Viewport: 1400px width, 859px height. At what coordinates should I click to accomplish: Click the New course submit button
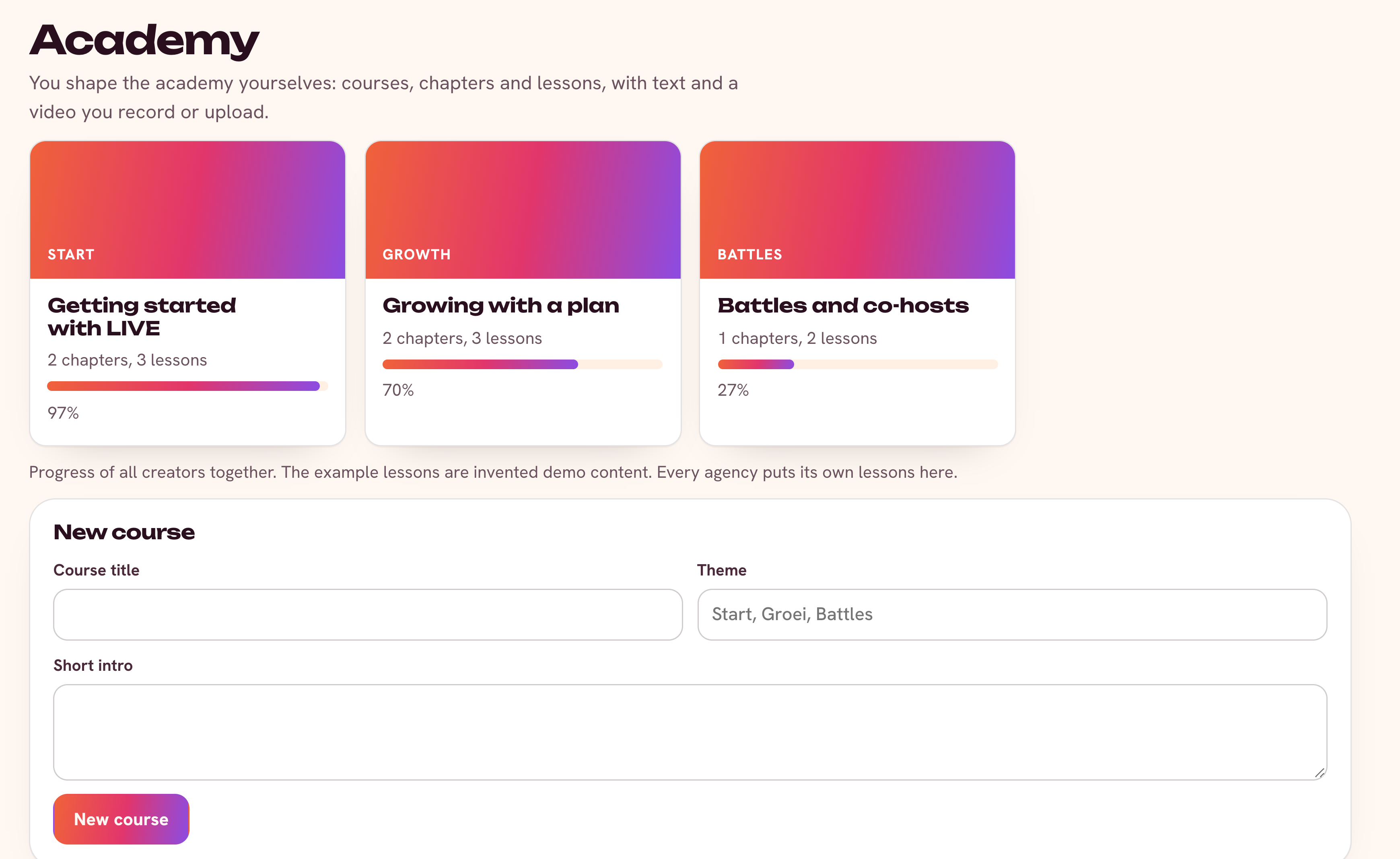(121, 819)
